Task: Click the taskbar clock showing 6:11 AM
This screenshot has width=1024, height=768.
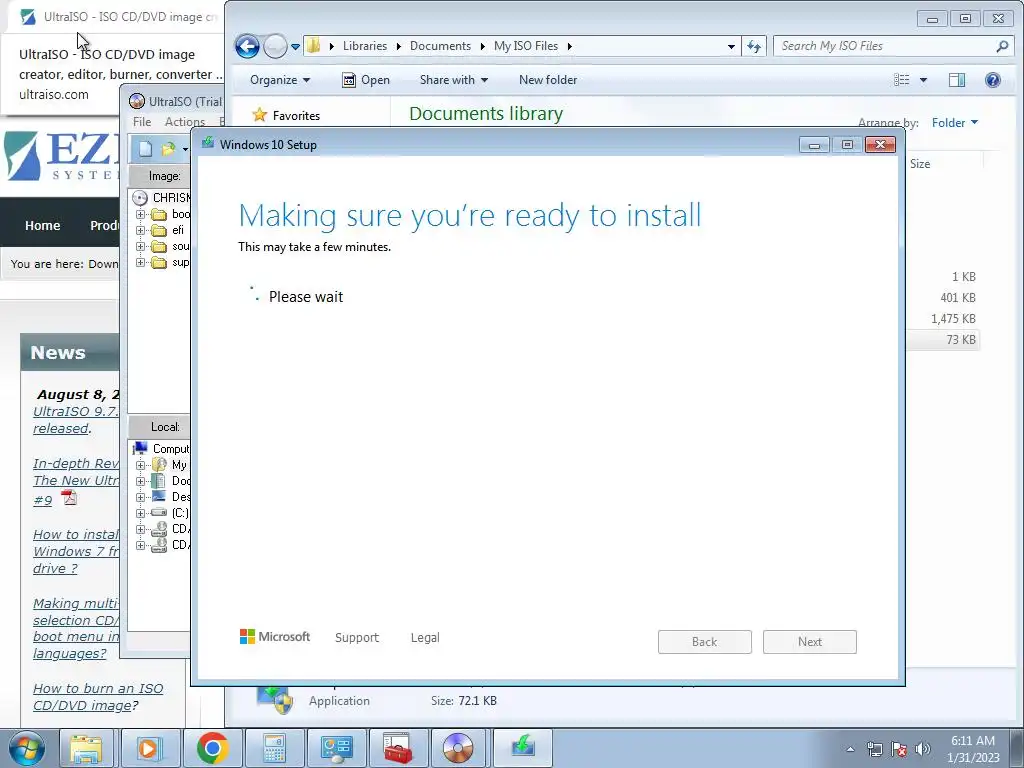Action: pos(973,749)
